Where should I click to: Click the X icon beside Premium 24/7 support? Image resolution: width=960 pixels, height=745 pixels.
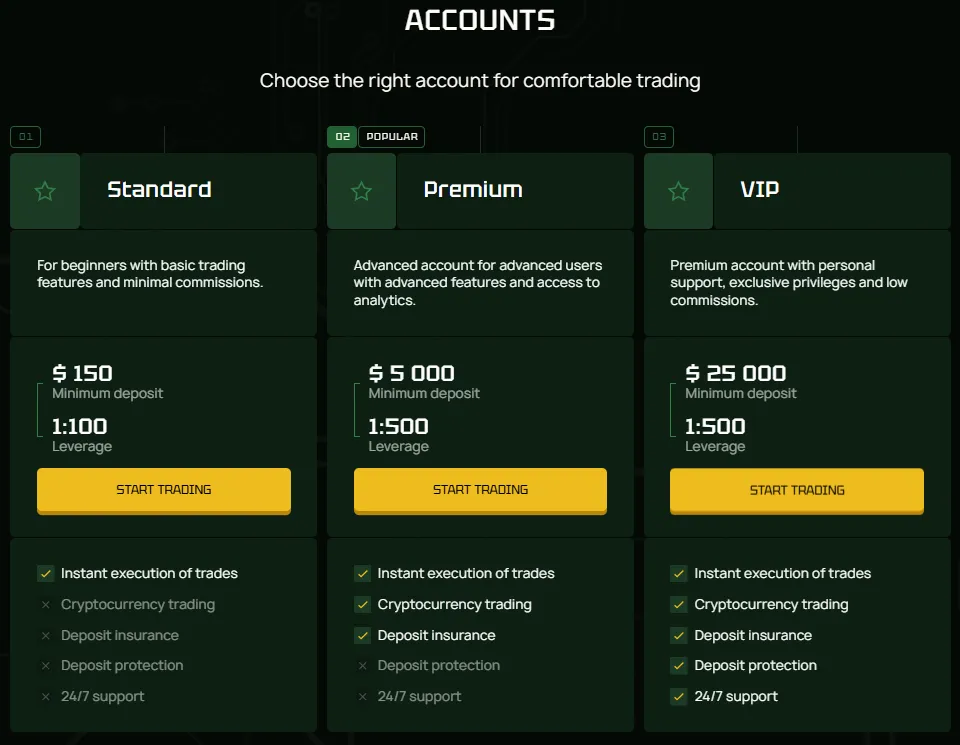[x=362, y=697]
